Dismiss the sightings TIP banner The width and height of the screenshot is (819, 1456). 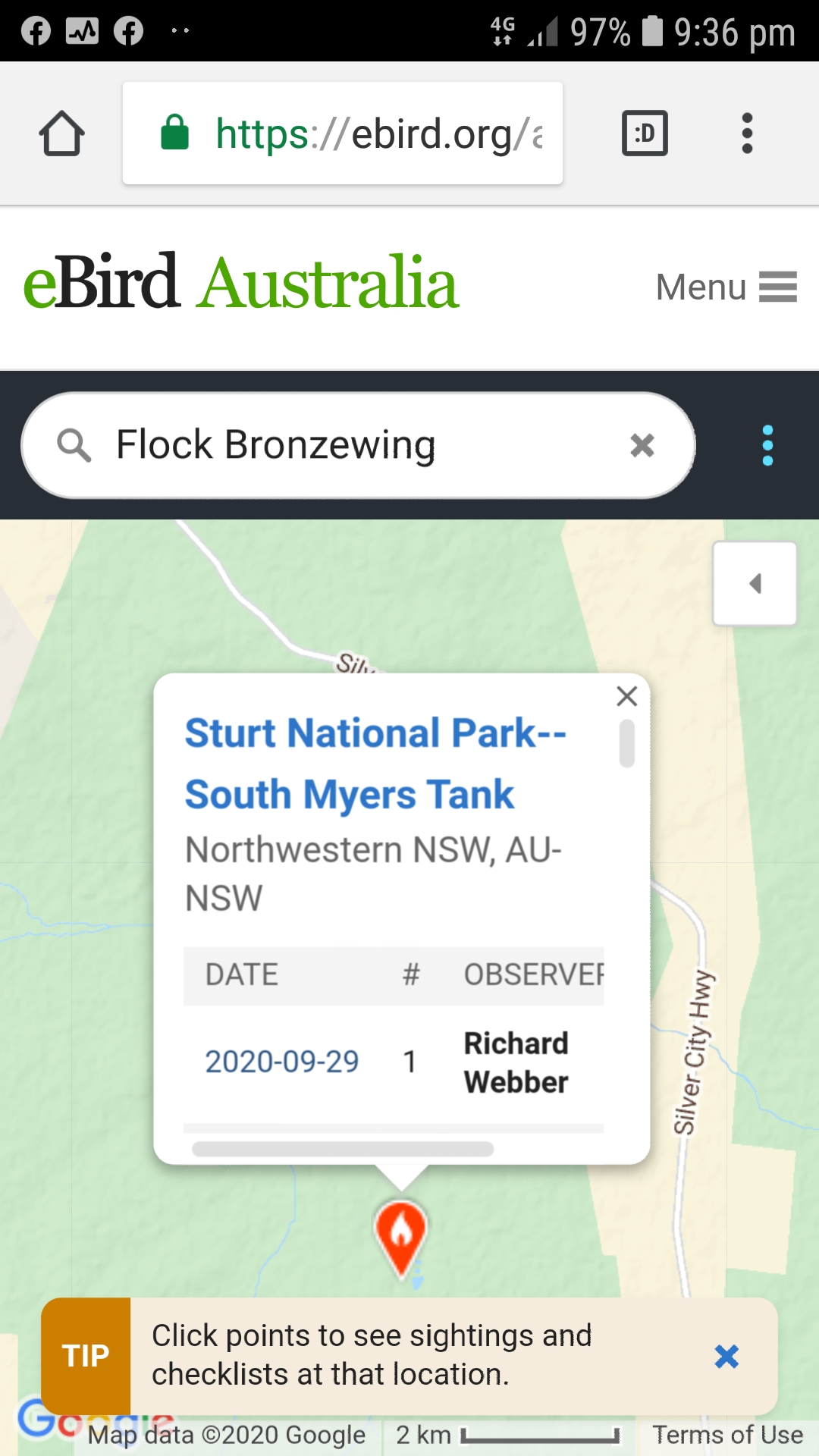(x=726, y=1356)
